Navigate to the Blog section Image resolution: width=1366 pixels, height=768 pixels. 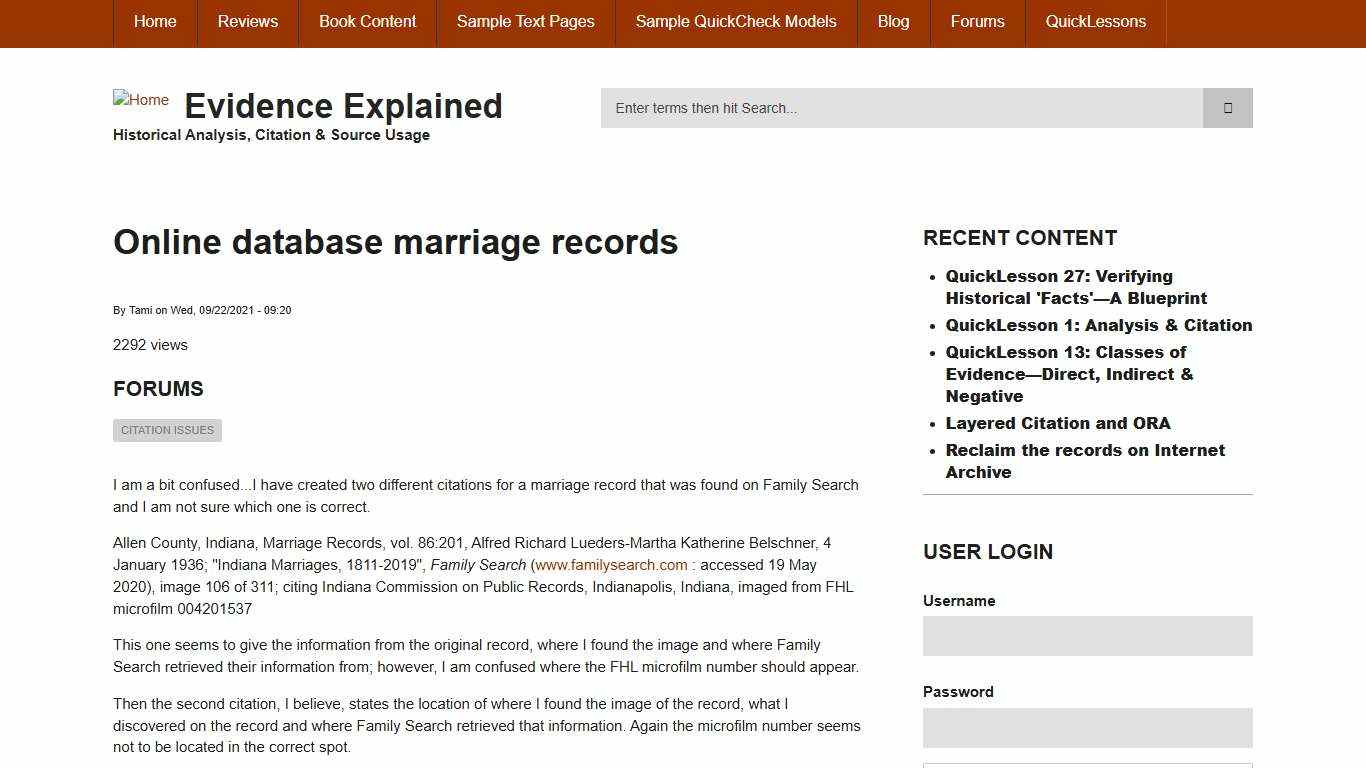(893, 21)
